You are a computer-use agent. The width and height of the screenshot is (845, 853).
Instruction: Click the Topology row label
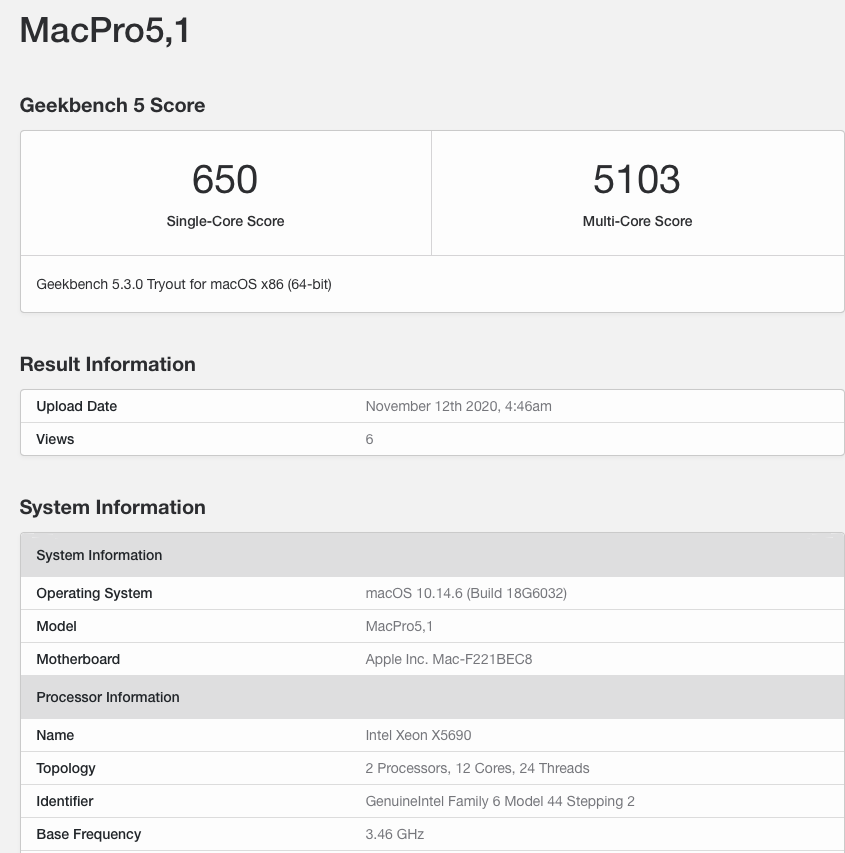66,768
